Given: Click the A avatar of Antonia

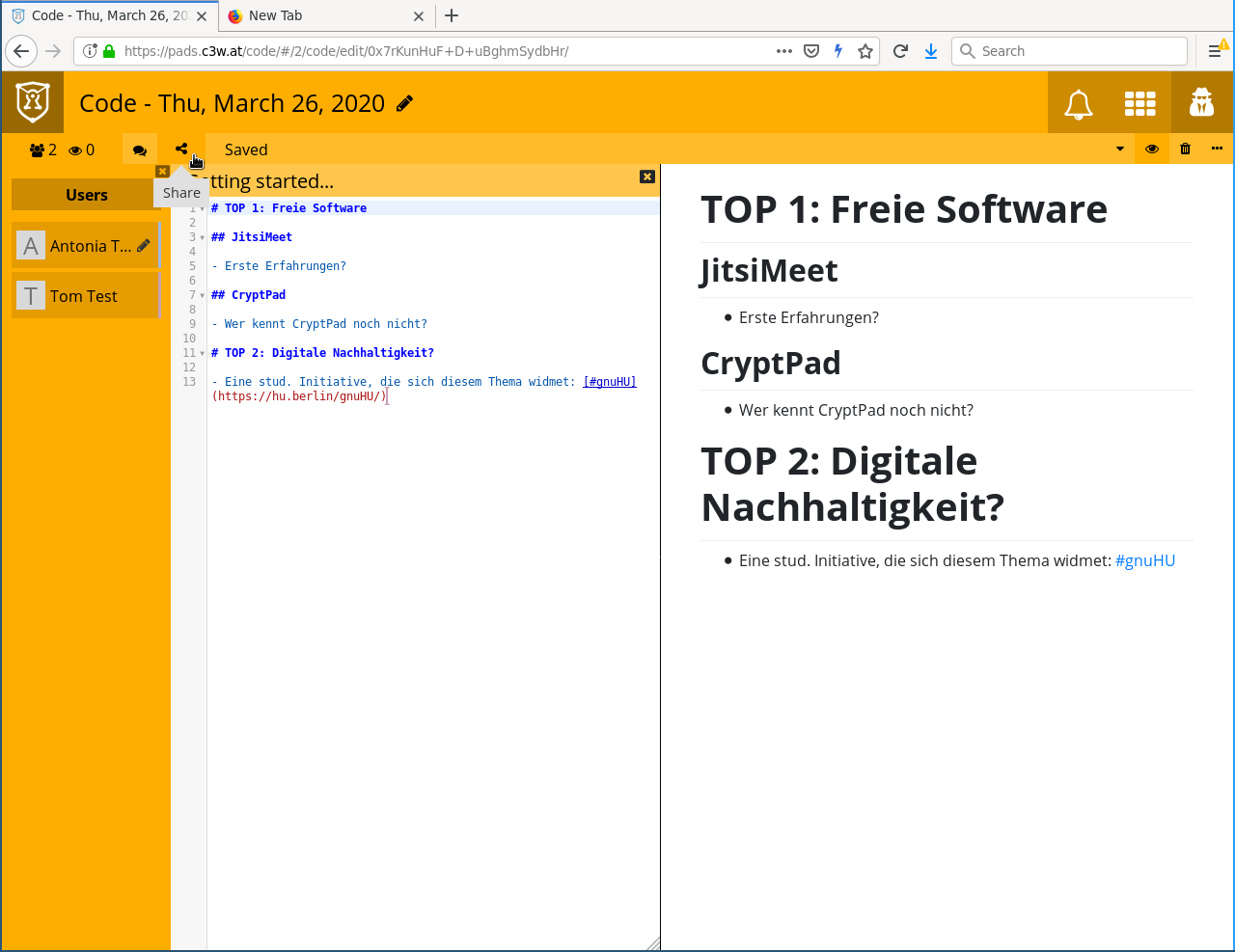Looking at the screenshot, I should pos(31,246).
